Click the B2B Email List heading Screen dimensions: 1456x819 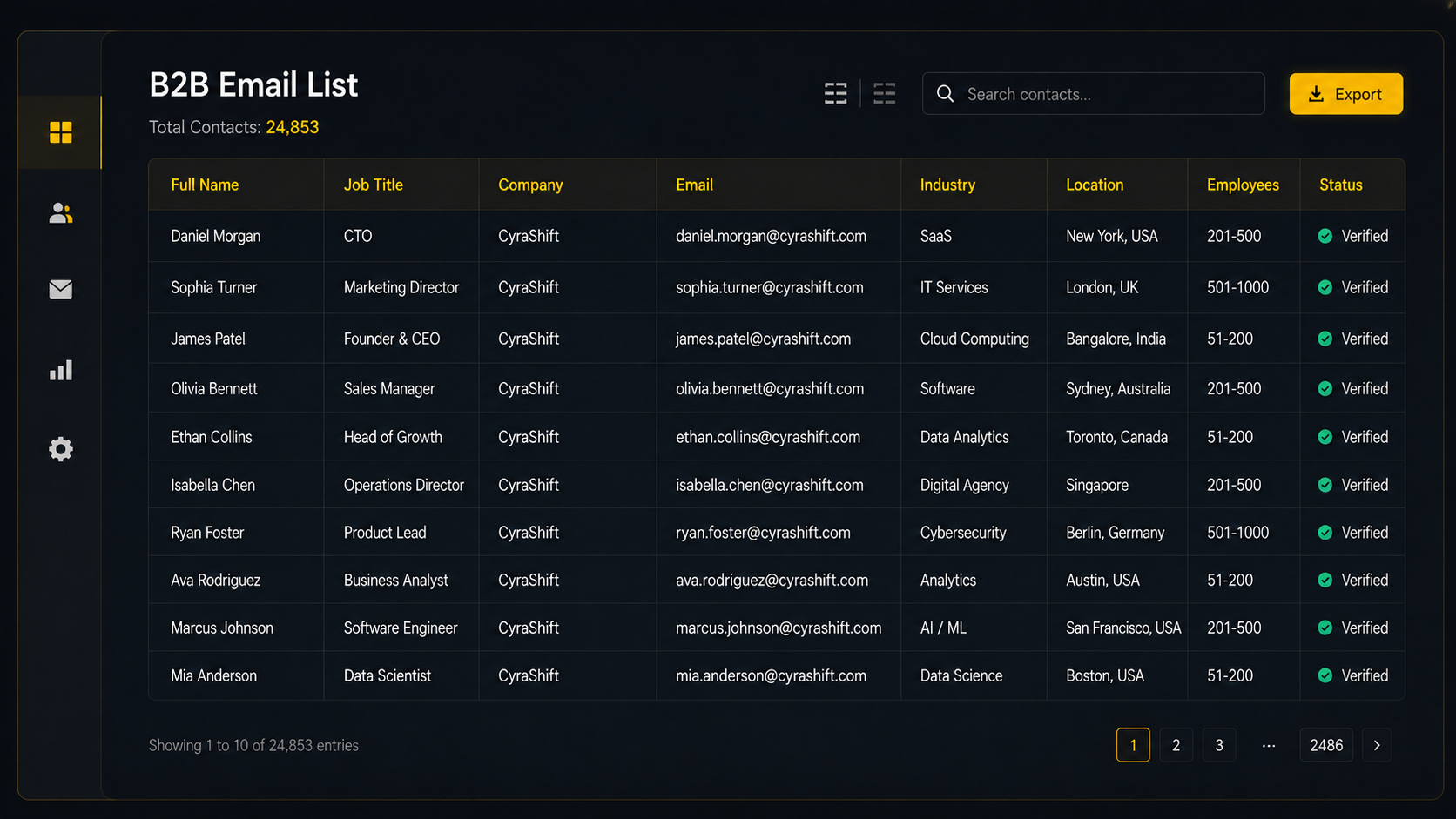tap(253, 84)
